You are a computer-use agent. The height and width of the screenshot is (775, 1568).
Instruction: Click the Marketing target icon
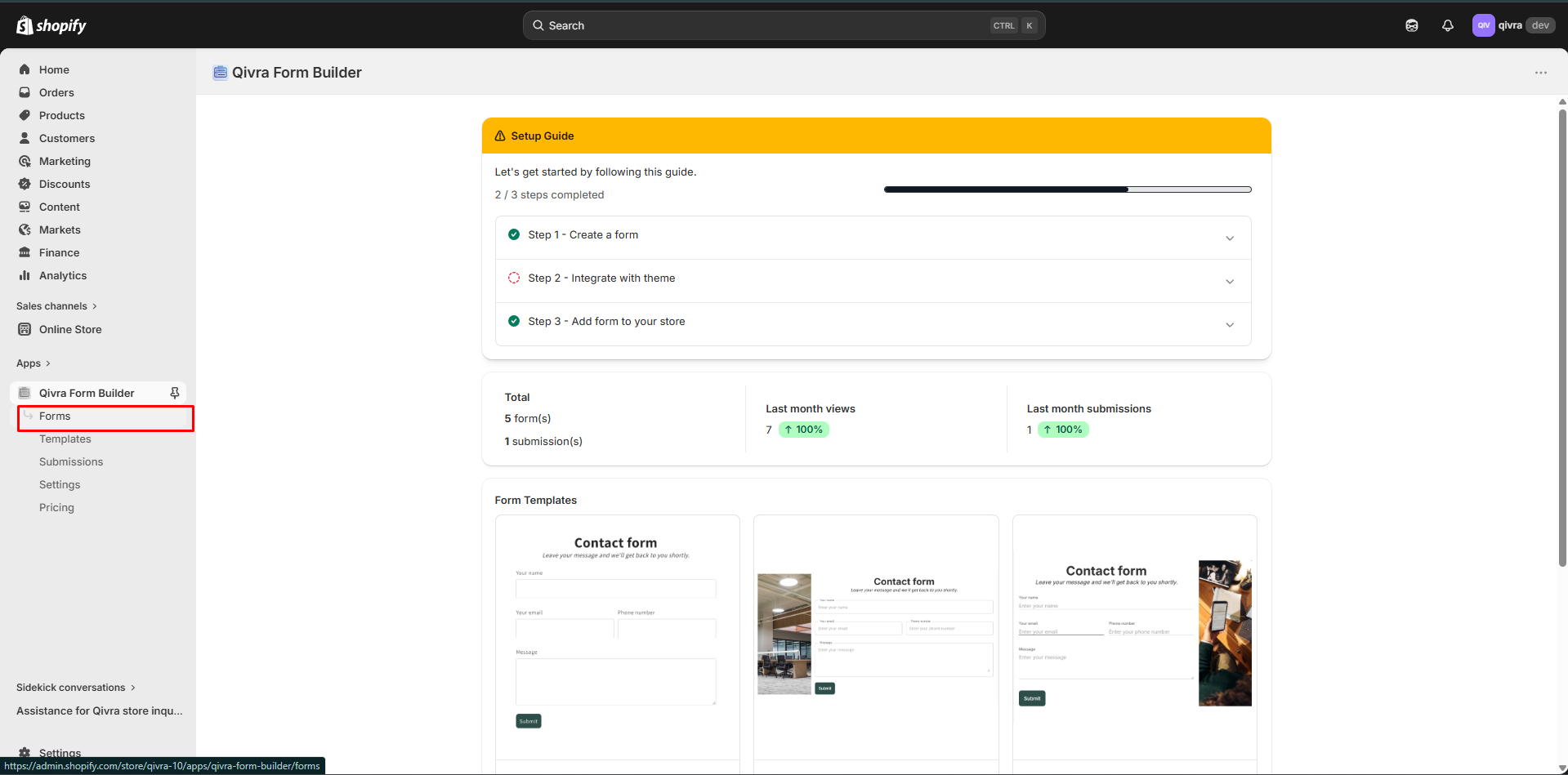coord(25,161)
